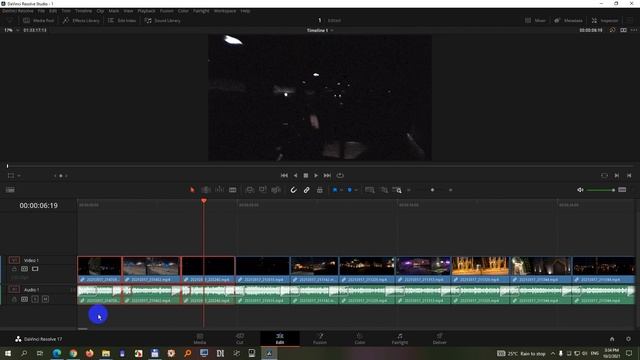Switch to the Color page tab
Screen dimensions: 640x360
pos(360,339)
